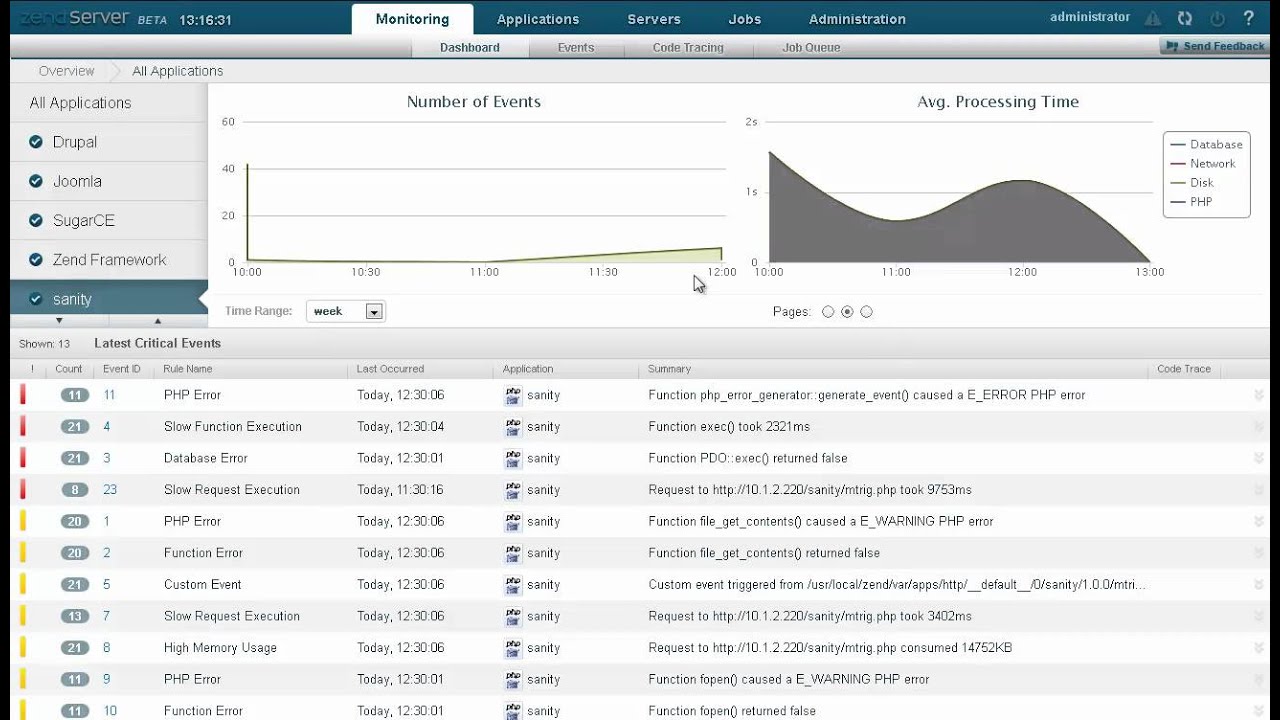
Task: Switch to the Applications tab
Action: [x=538, y=19]
